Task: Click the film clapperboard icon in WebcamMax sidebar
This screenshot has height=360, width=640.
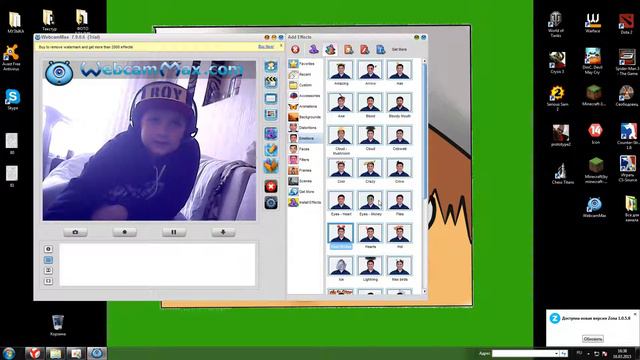Action: [x=271, y=82]
